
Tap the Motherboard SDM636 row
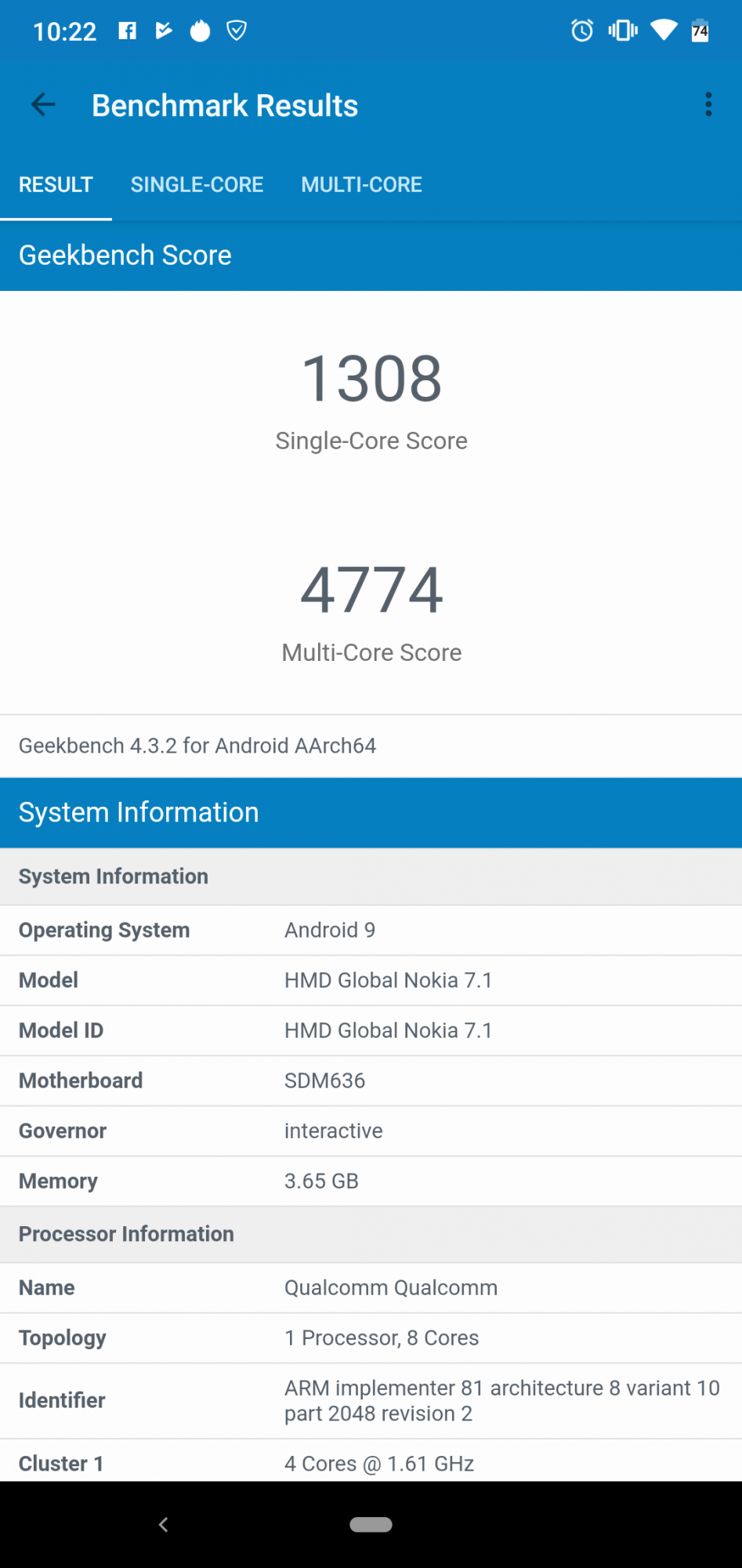(371, 1080)
